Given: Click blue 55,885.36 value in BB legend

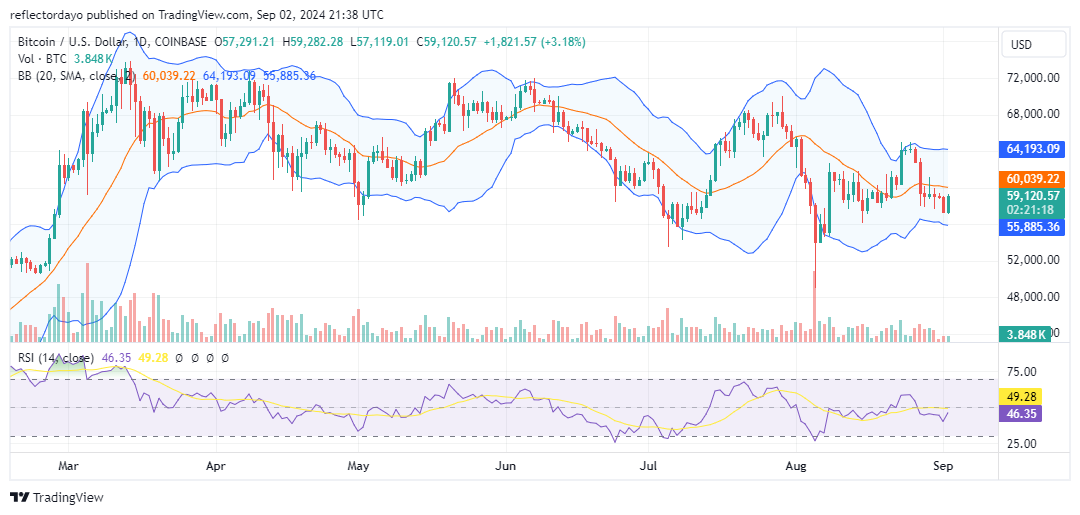Looking at the screenshot, I should [289, 76].
